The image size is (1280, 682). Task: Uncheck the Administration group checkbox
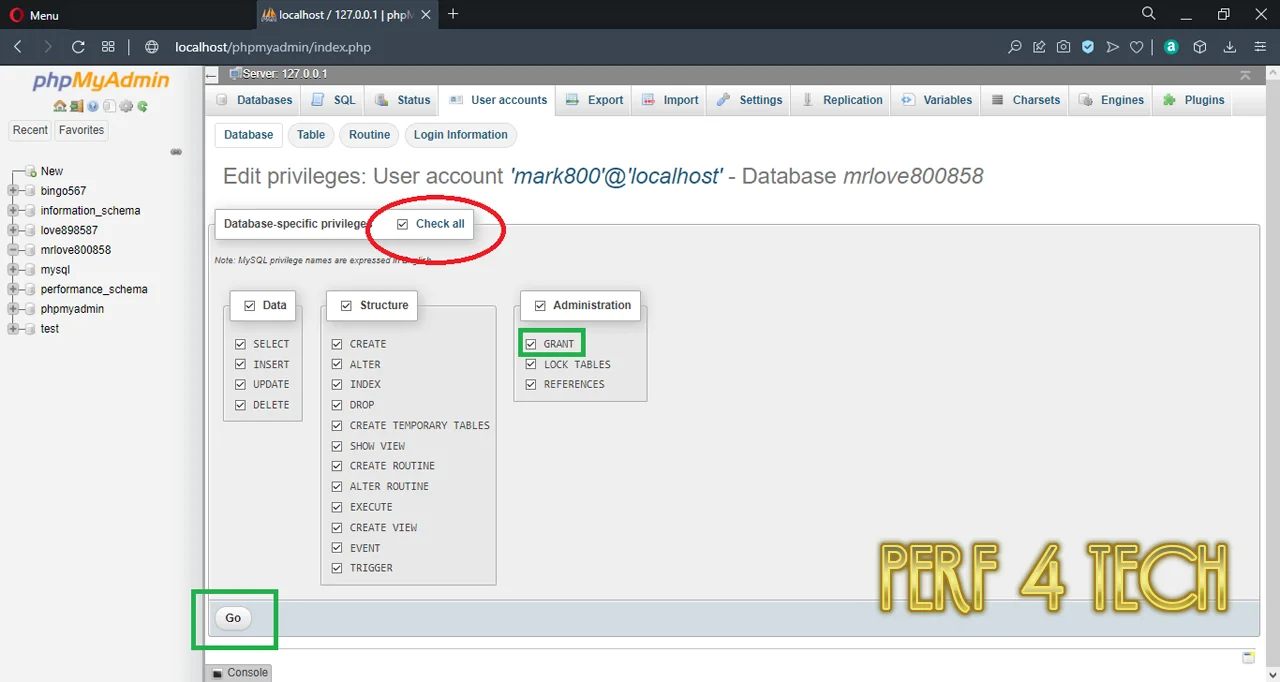540,306
